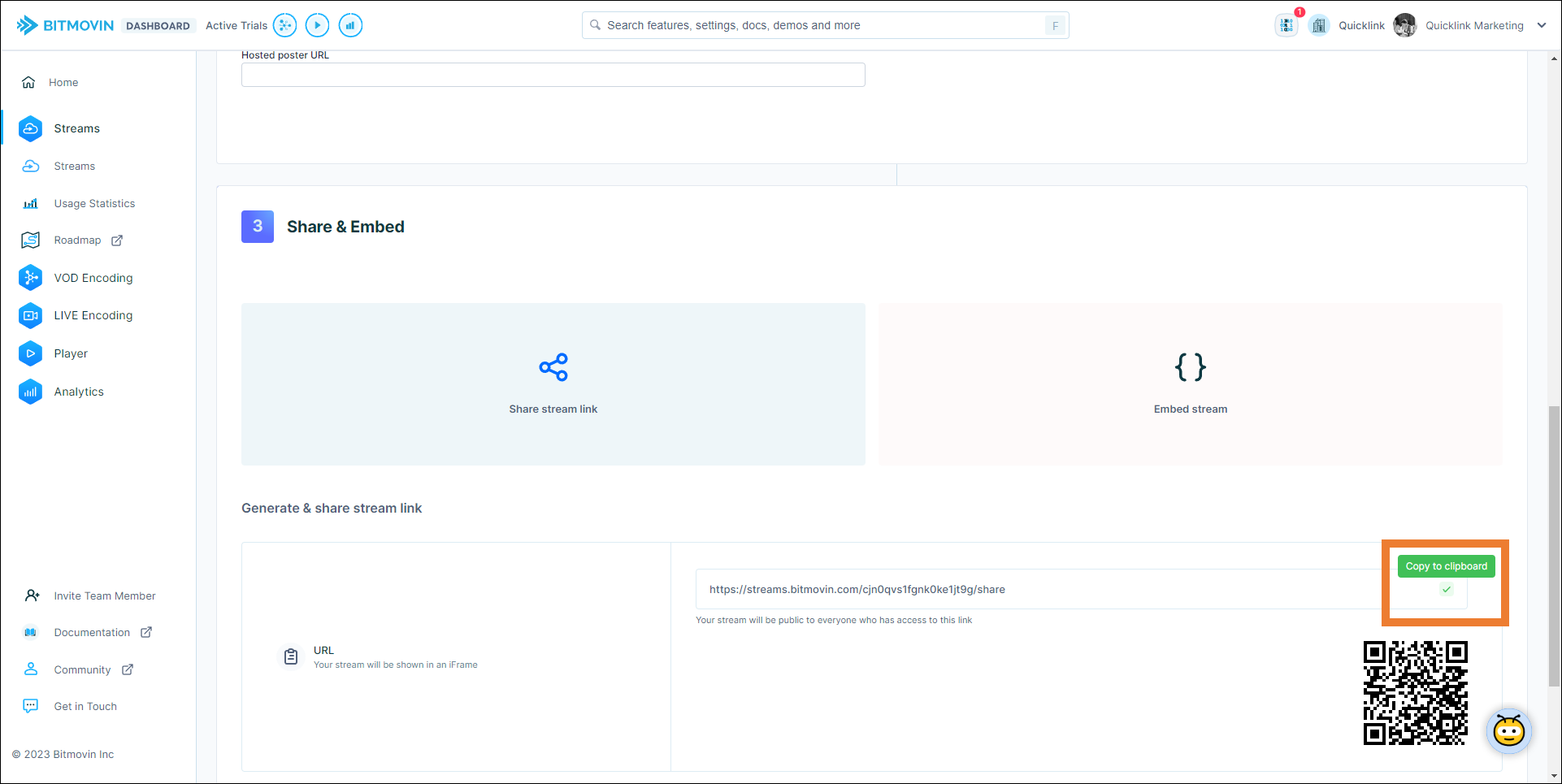Image resolution: width=1562 pixels, height=784 pixels.
Task: Click the Player active trial icon
Action: click(317, 25)
